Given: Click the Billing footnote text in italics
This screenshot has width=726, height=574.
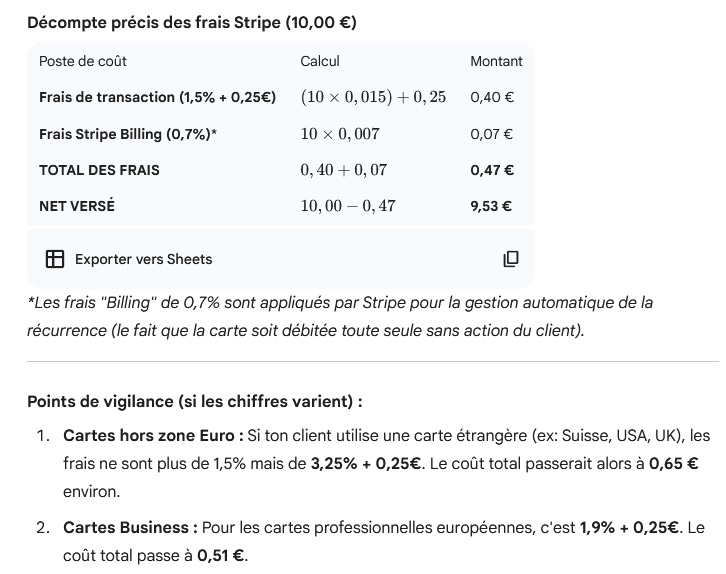Looking at the screenshot, I should (x=340, y=316).
